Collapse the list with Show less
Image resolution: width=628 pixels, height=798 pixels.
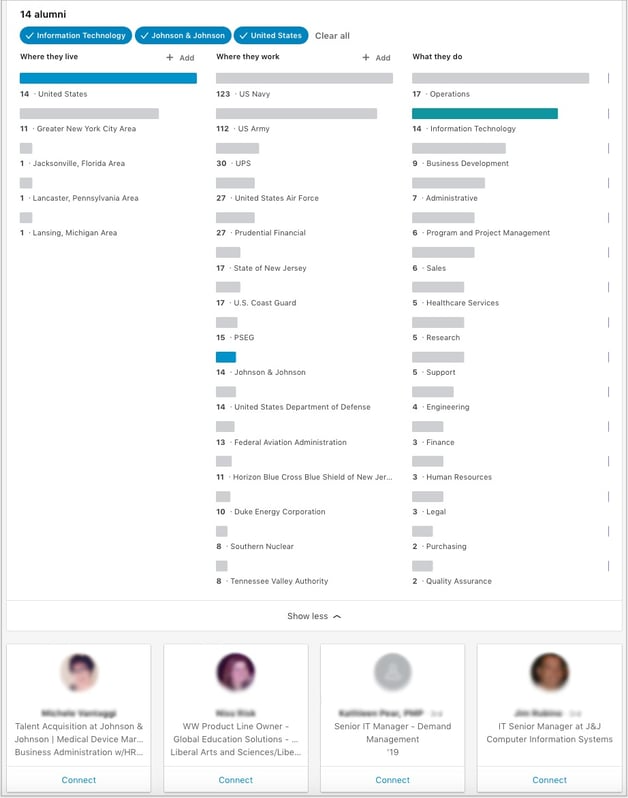point(307,616)
